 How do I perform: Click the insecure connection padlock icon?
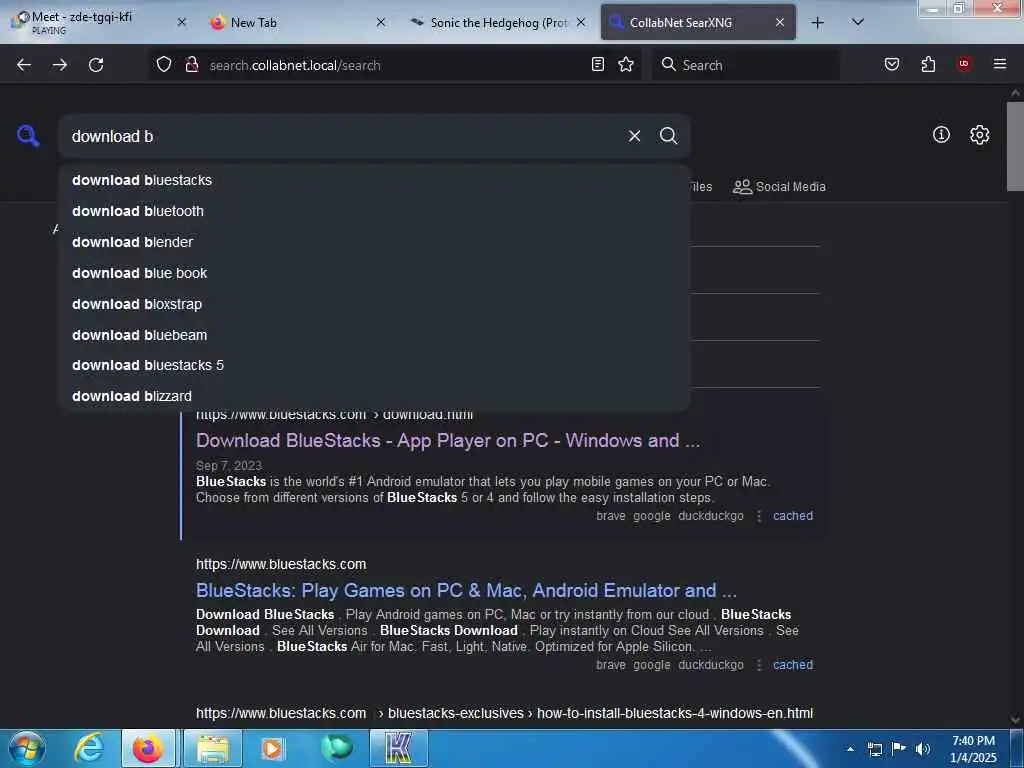pyautogui.click(x=192, y=65)
